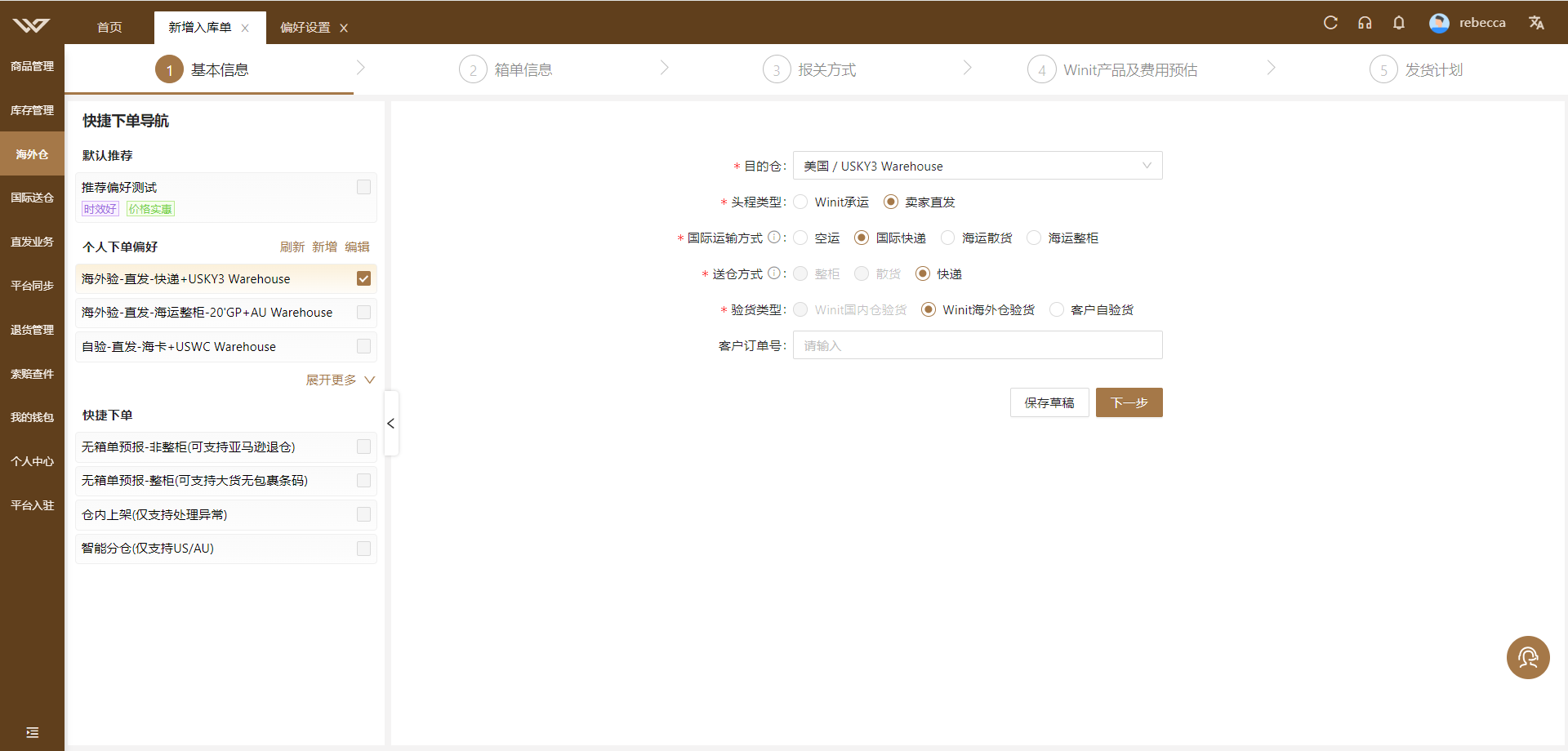
Task: Open 退货管理 in sidebar
Action: 32,330
